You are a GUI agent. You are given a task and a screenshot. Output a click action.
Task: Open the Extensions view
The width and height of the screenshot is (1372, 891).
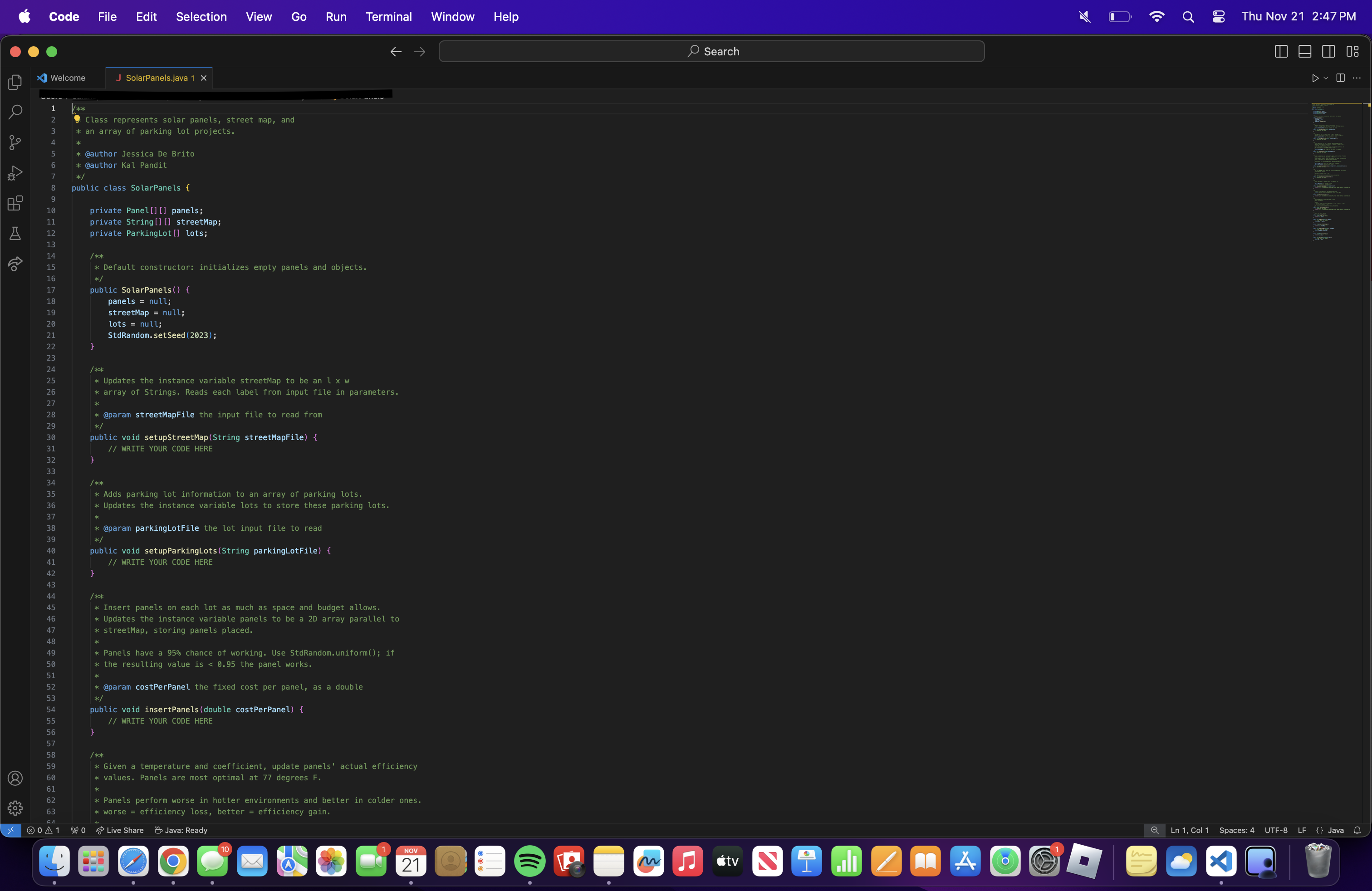15,203
